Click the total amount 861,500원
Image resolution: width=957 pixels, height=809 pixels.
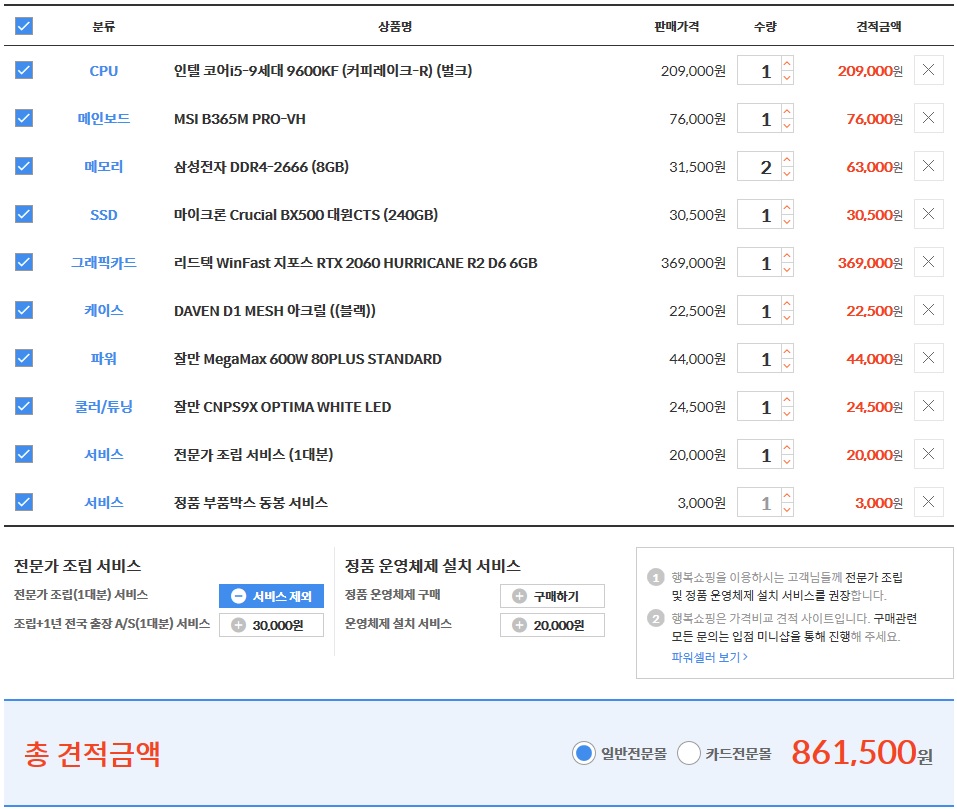[862, 752]
